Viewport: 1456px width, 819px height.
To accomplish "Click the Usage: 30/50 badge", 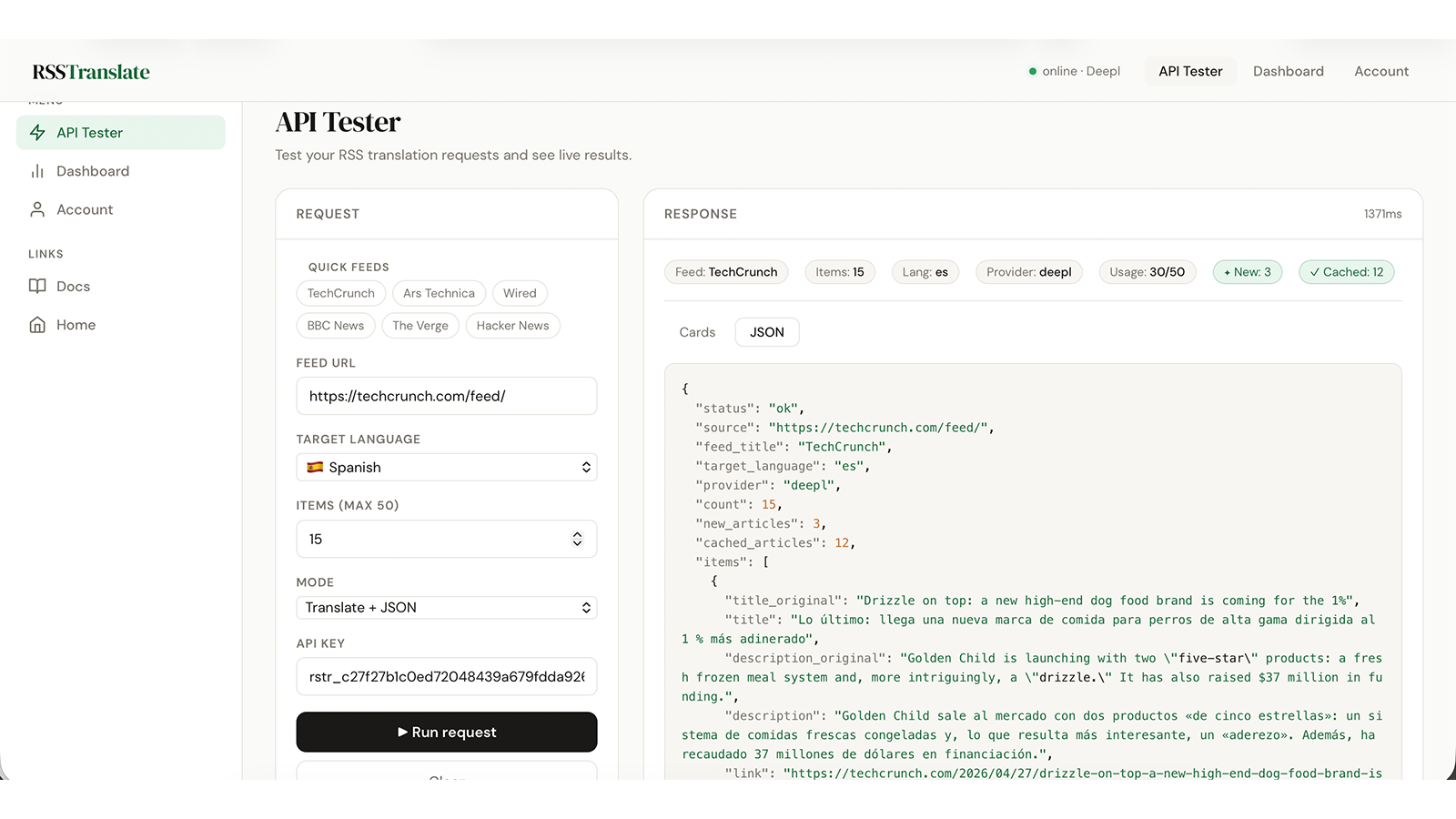I will click(1148, 272).
